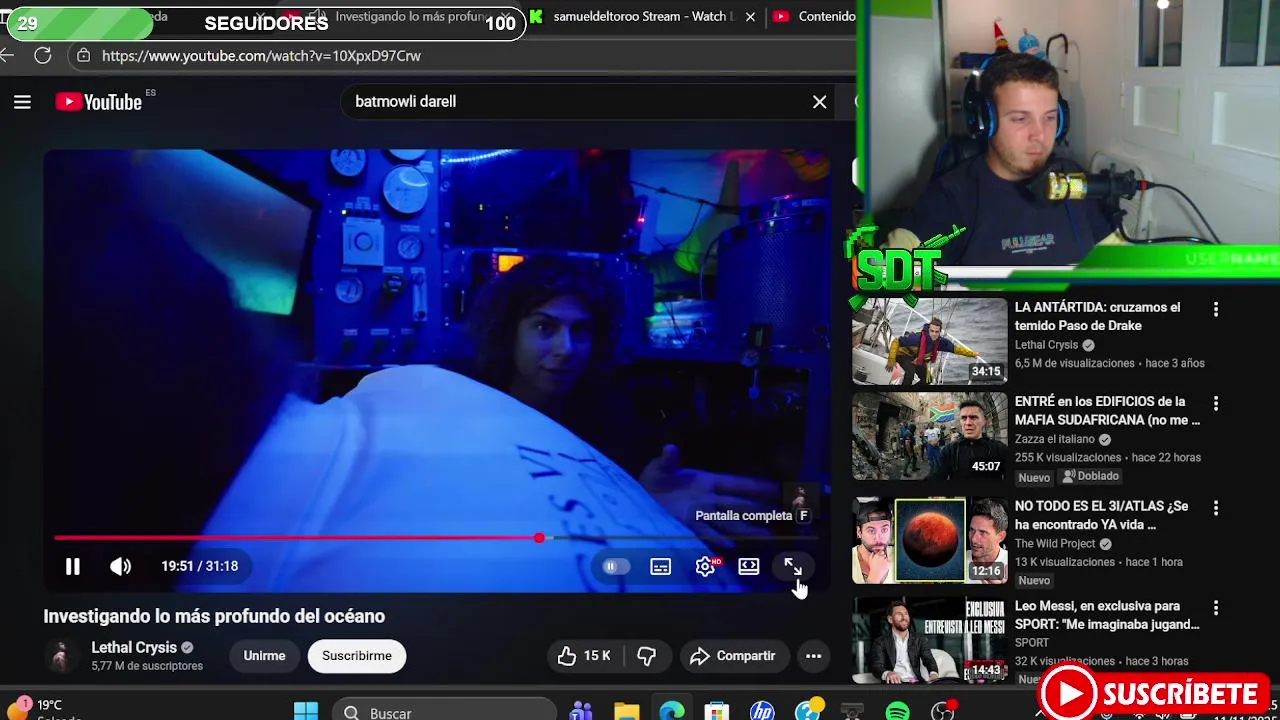Open Microsoft Teams from the taskbar
Image resolution: width=1280 pixels, height=720 pixels.
tap(581, 711)
